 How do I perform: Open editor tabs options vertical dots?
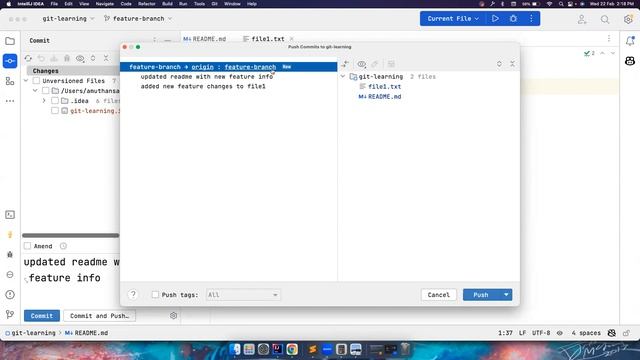coord(609,39)
